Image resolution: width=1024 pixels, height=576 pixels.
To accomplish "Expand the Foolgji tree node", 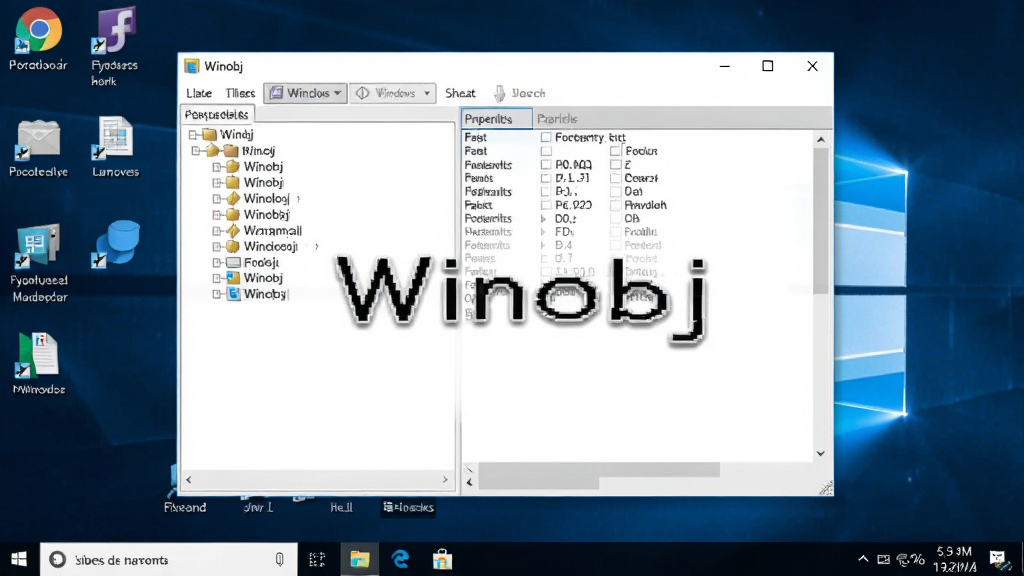I will (x=217, y=263).
